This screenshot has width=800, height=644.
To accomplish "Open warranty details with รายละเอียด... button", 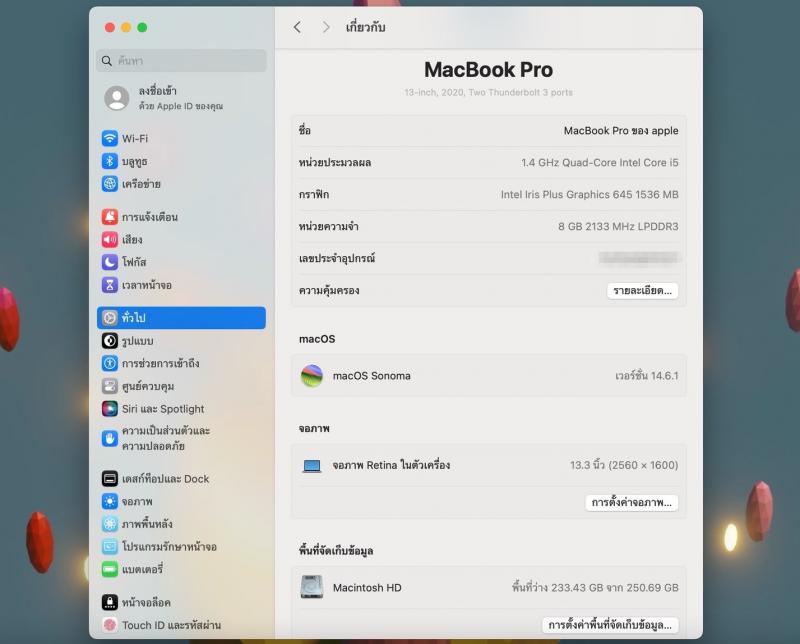I will (642, 291).
